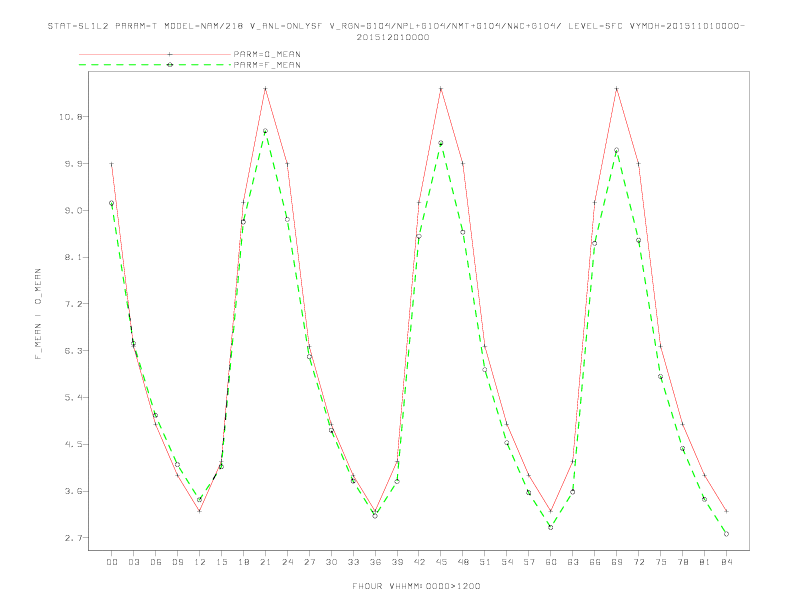The height and width of the screenshot is (612, 792).
Task: Click the x-axis tick label 39
Action: pyautogui.click(x=397, y=562)
